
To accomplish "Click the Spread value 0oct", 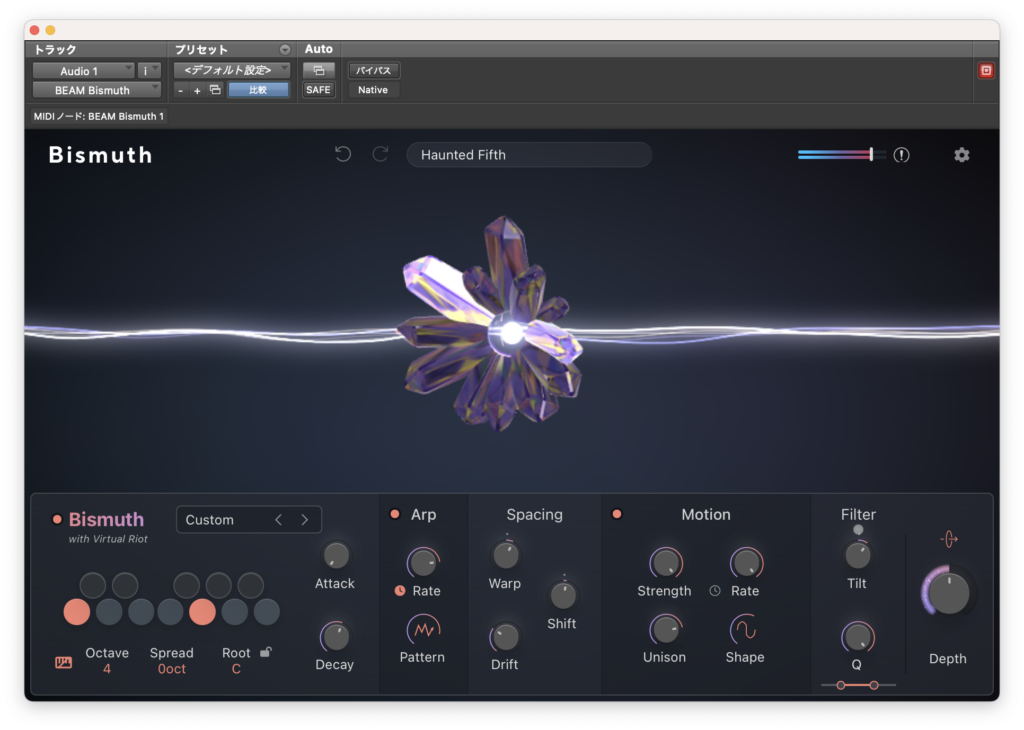I will coord(172,669).
